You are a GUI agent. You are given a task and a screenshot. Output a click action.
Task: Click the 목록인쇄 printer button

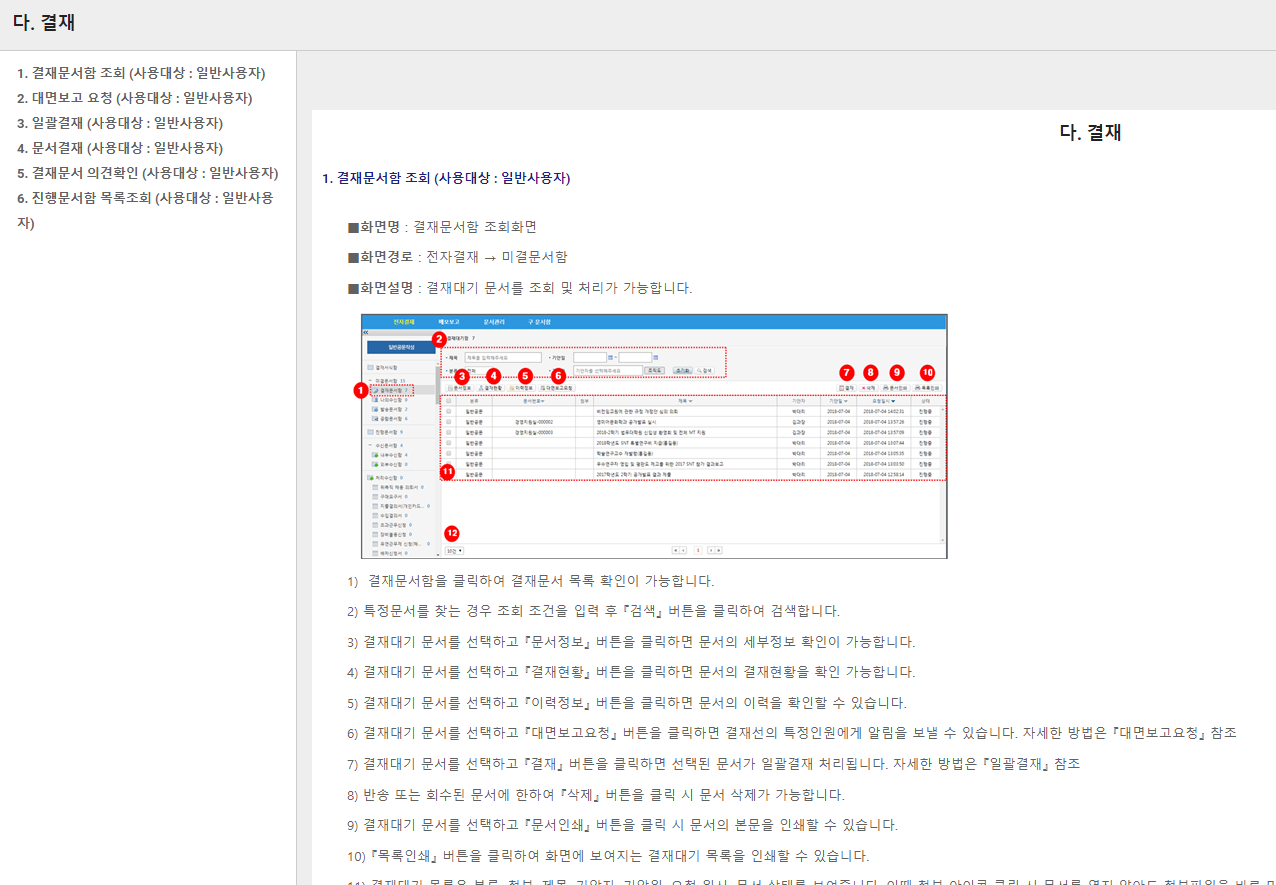(927, 387)
